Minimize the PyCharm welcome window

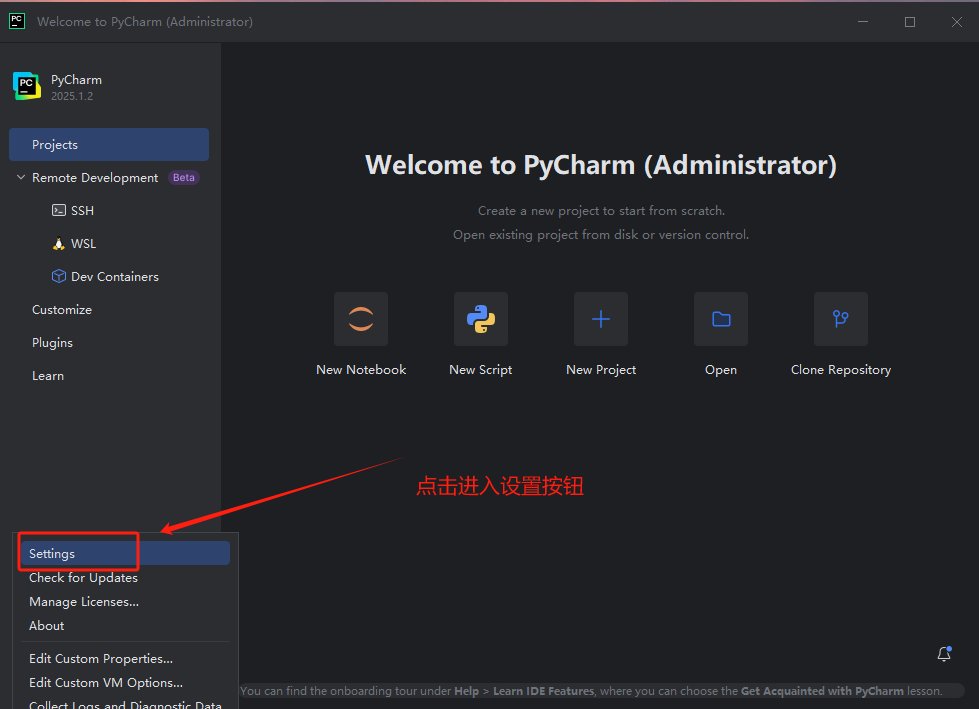pyautogui.click(x=863, y=21)
